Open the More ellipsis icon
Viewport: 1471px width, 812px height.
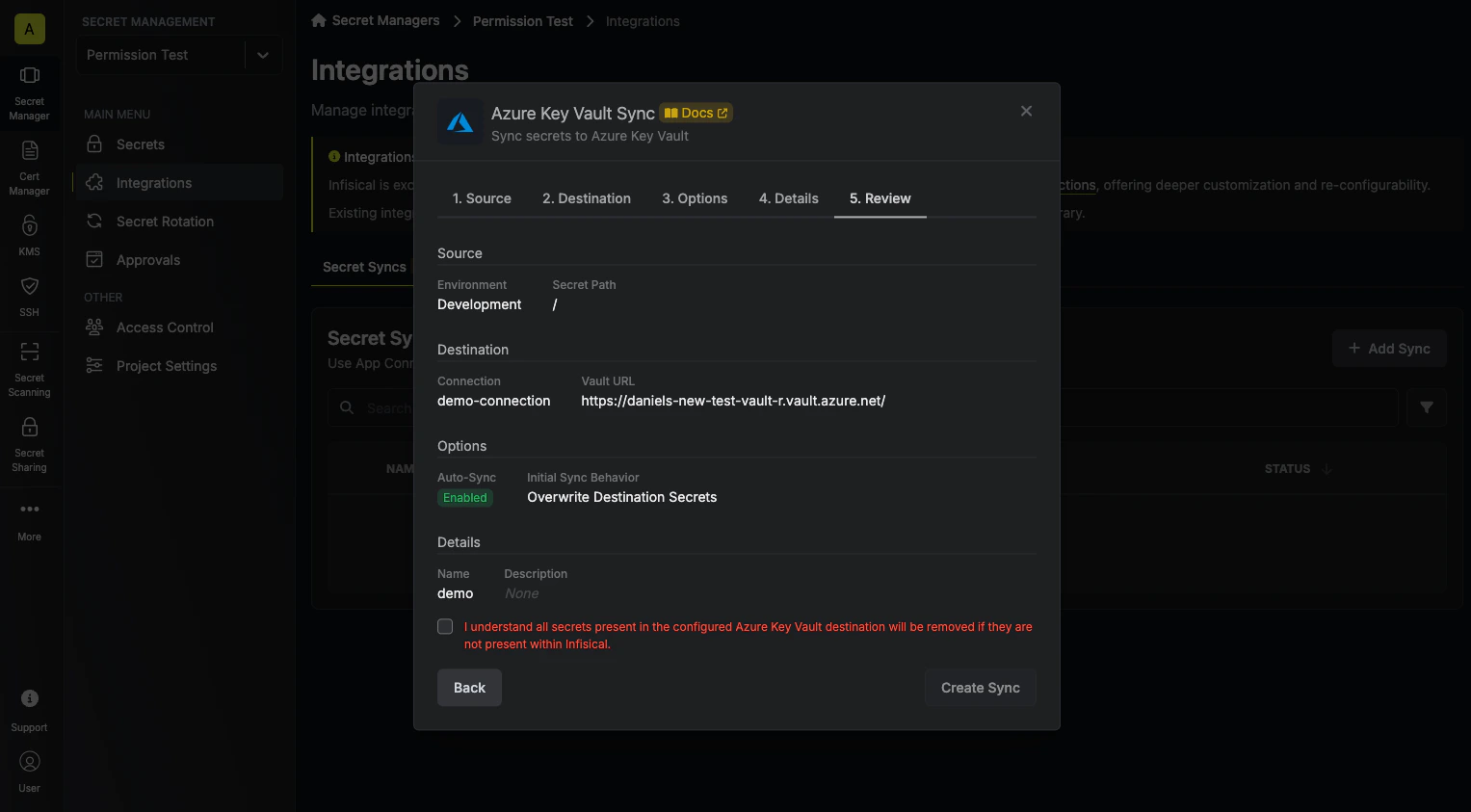30,509
